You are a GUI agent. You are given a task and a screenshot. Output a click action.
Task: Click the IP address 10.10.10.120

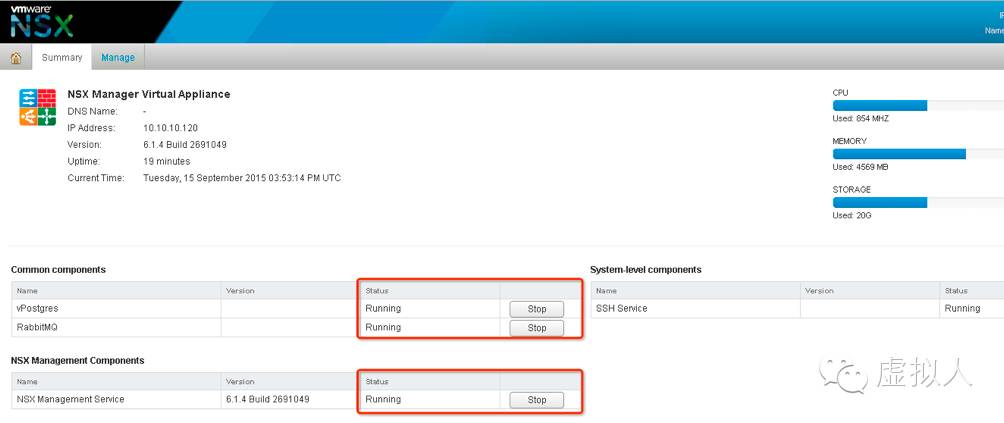pyautogui.click(x=170, y=128)
